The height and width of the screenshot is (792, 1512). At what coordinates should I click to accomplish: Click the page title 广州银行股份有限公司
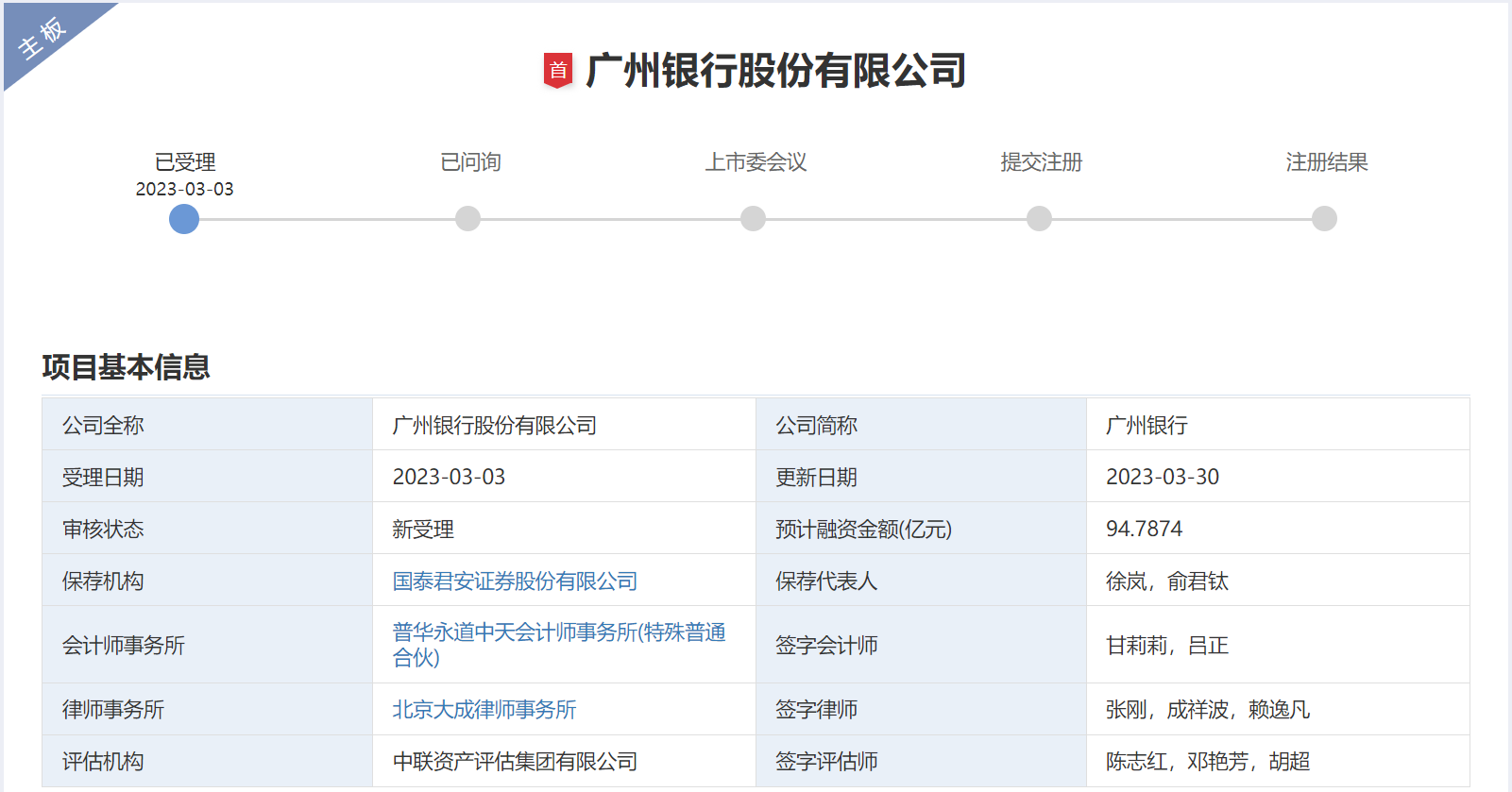pos(775,71)
